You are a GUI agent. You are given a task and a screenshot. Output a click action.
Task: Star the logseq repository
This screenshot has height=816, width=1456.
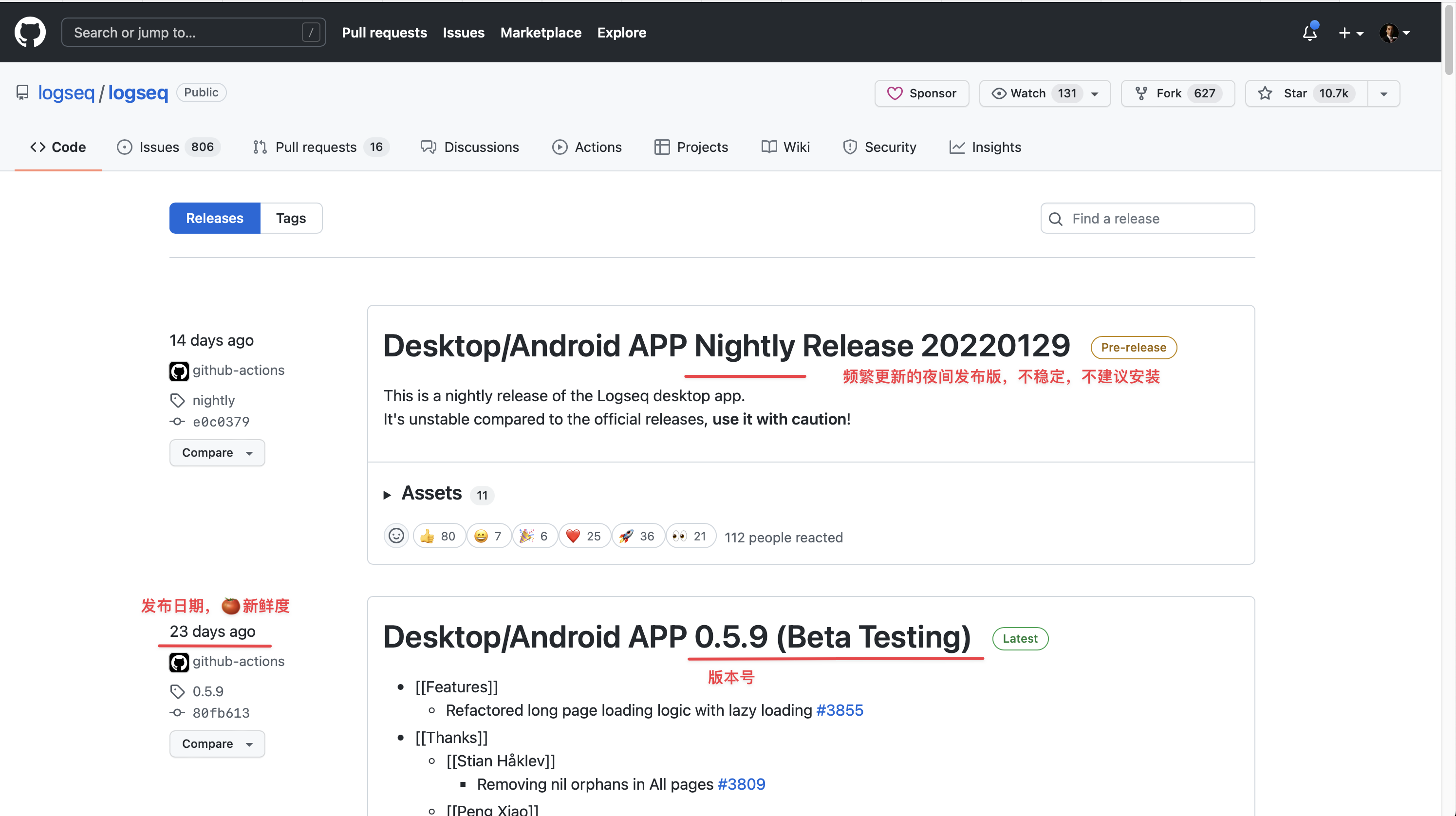[x=1306, y=93]
